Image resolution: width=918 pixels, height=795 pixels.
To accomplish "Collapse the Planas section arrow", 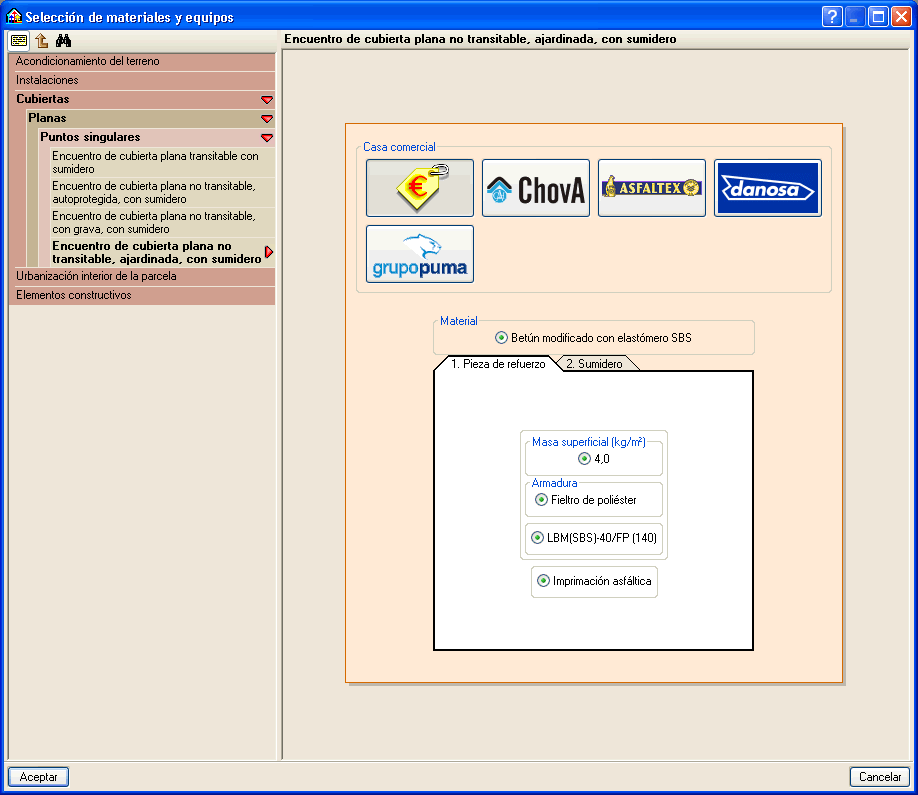I will point(267,119).
